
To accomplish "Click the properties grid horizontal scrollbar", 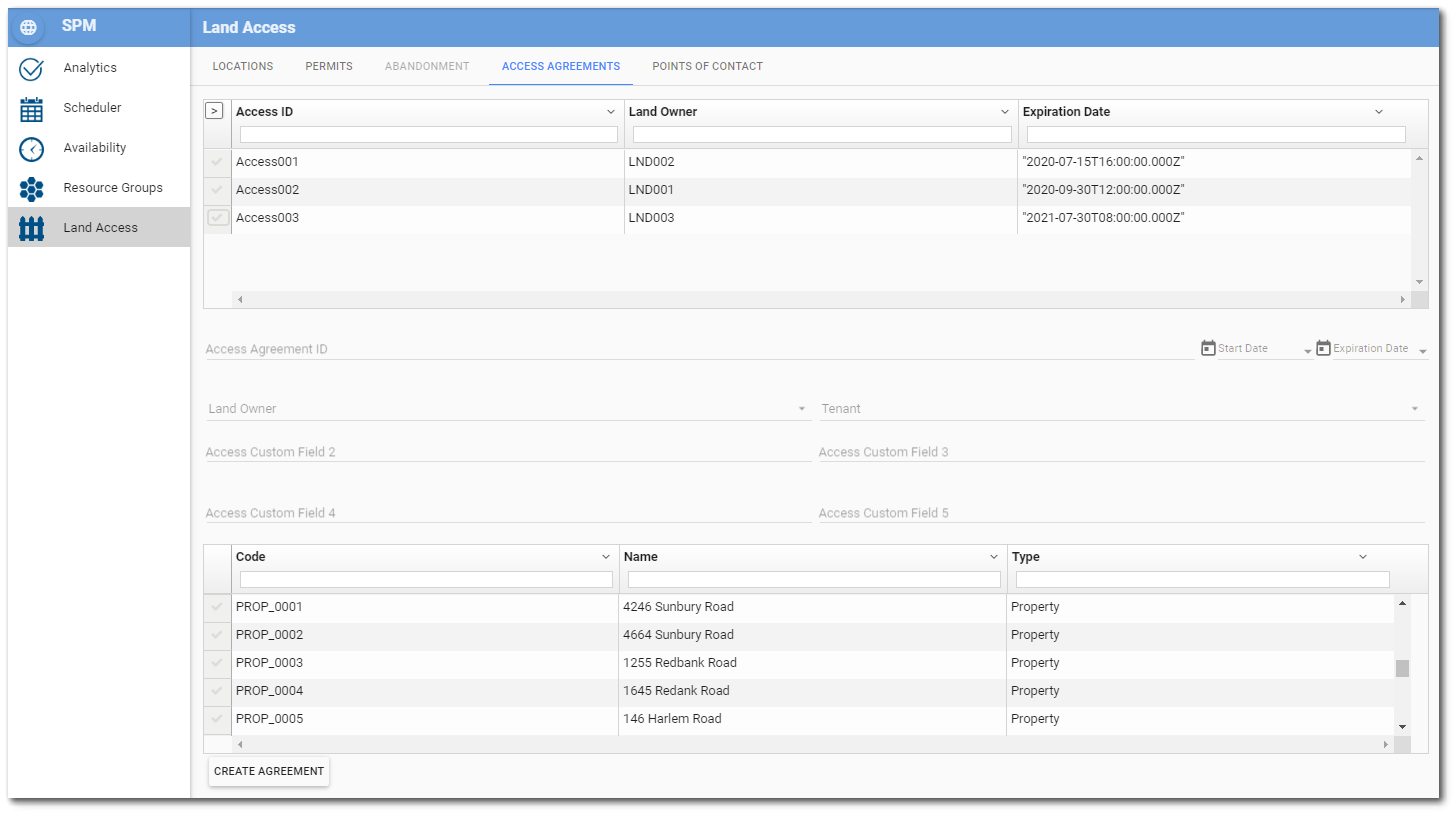I will [x=813, y=744].
